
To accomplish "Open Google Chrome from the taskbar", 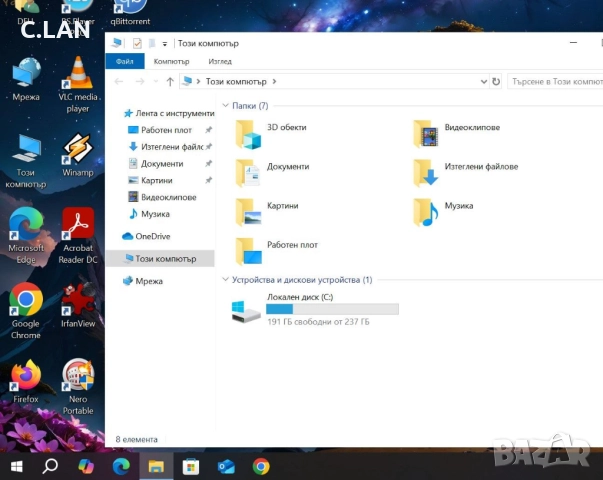I will click(261, 467).
